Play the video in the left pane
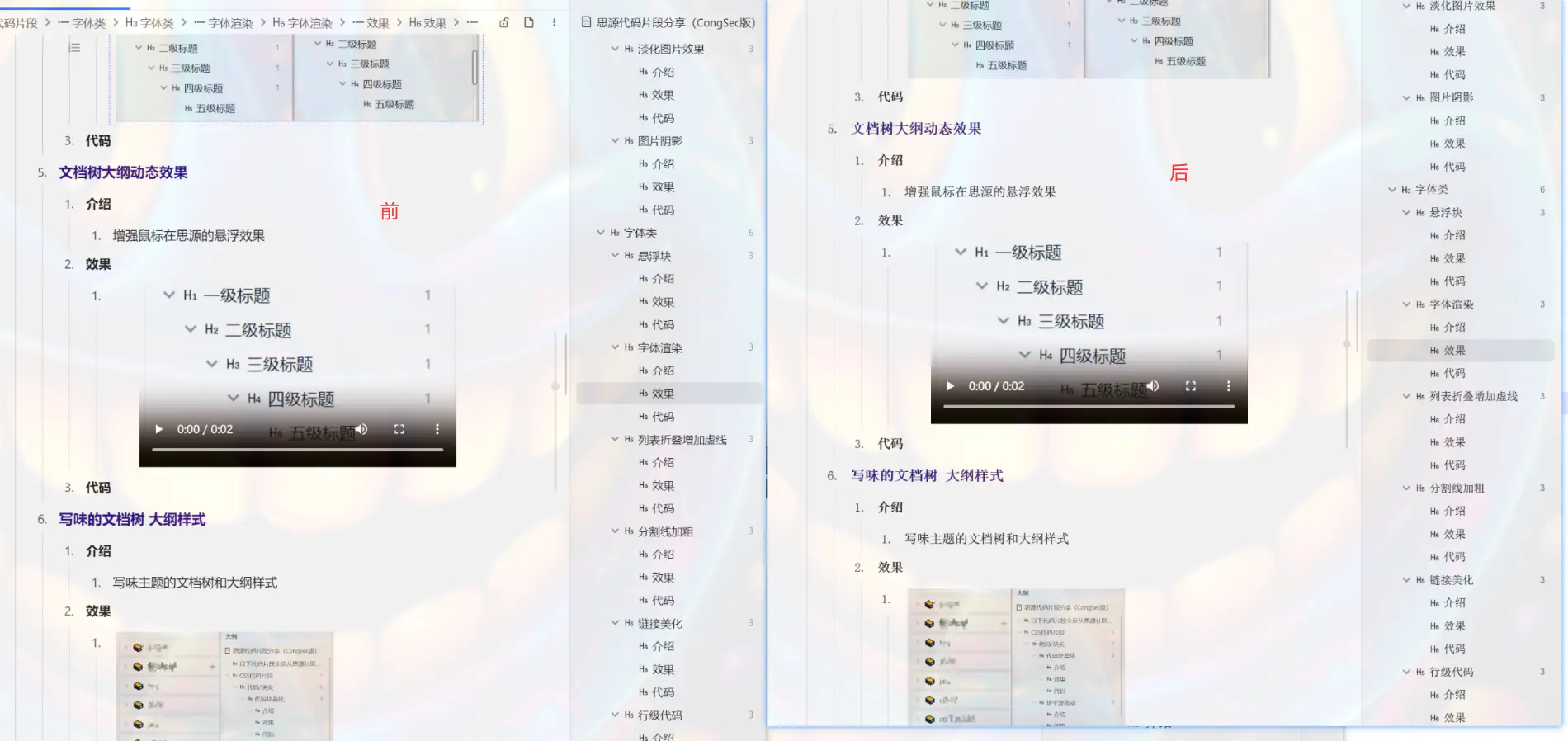This screenshot has height=741, width=1568. pyautogui.click(x=159, y=429)
